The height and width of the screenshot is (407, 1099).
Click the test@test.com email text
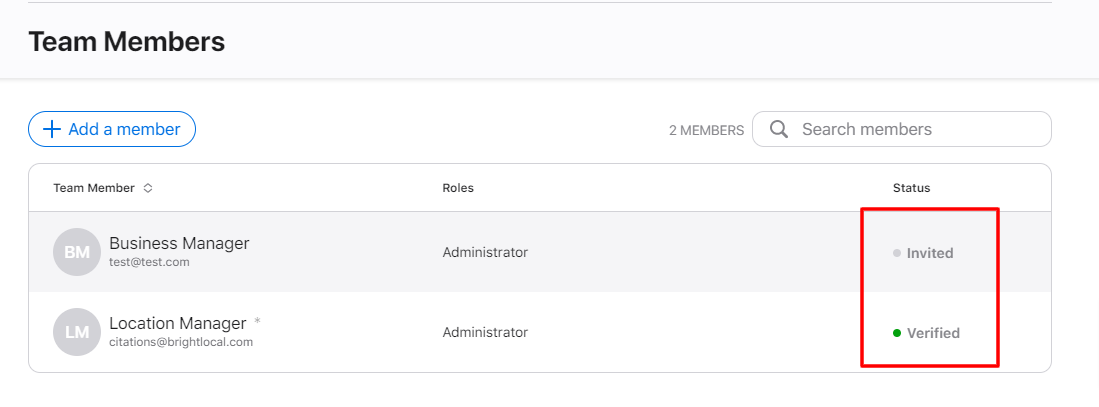coord(149,262)
